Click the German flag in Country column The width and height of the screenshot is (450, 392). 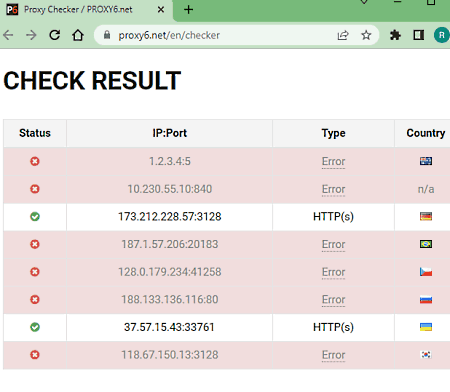click(426, 216)
